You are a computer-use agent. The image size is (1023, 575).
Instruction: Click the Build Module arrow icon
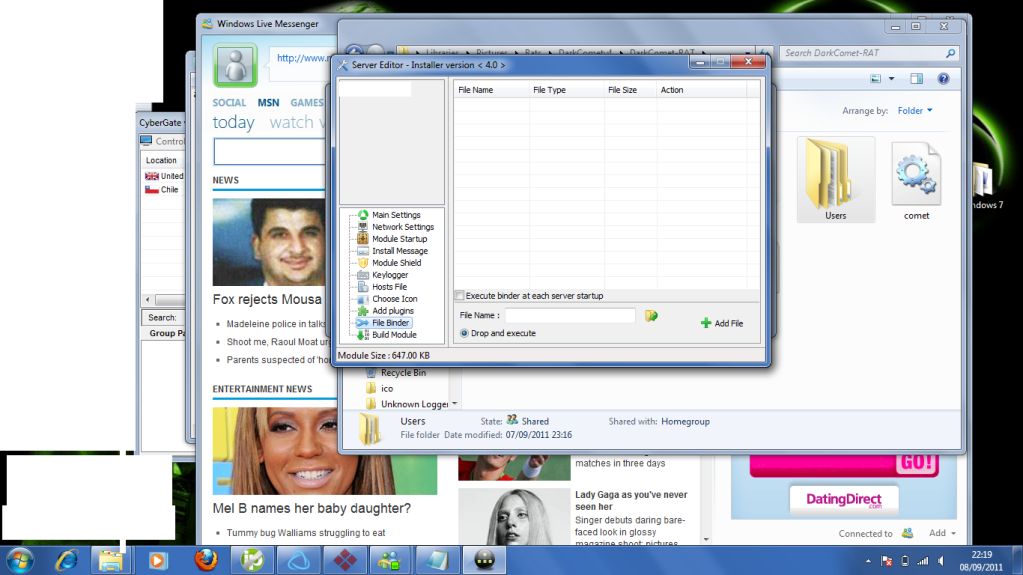pos(363,335)
